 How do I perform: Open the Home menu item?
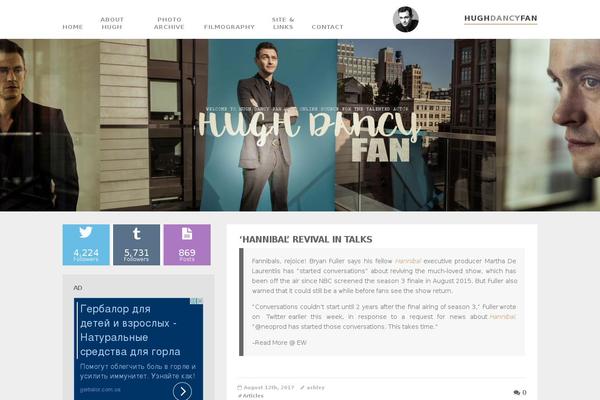(x=73, y=27)
